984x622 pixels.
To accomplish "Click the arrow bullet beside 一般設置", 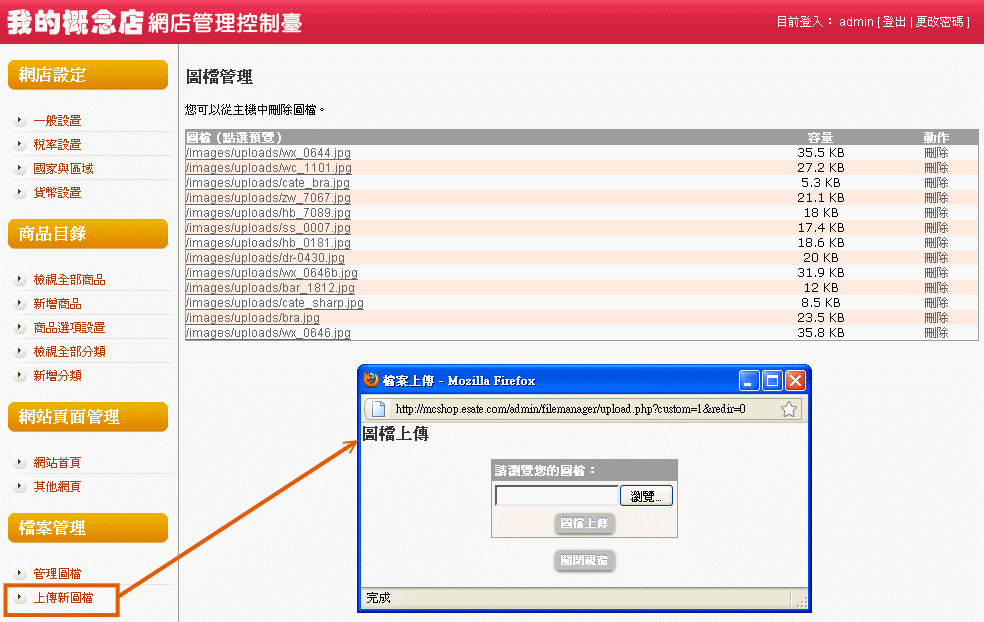I will point(20,120).
